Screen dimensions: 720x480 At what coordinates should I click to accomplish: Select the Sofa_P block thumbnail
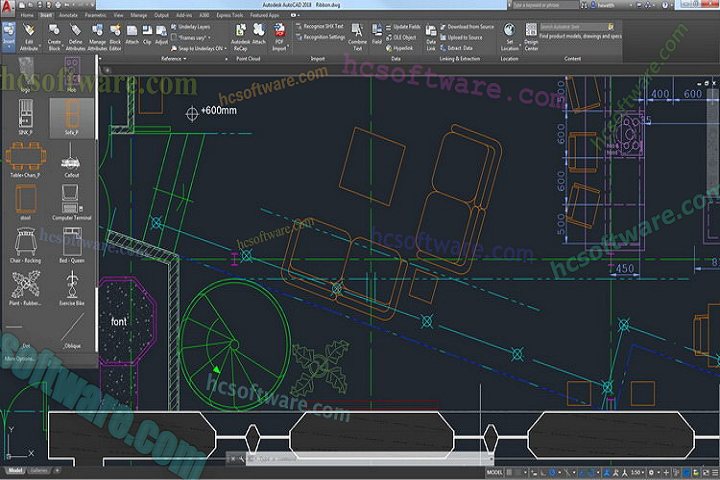[71, 118]
